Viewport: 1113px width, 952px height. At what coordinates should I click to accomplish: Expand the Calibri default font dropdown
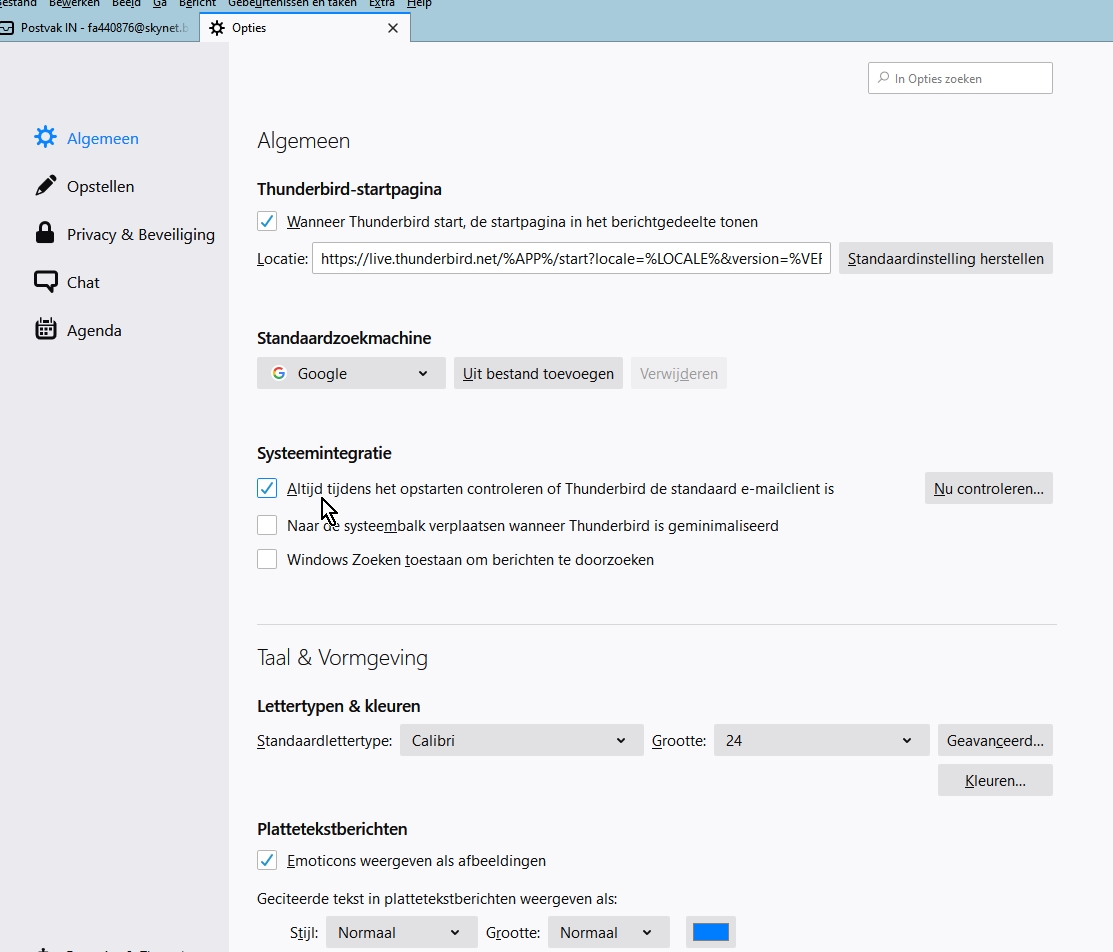[521, 741]
